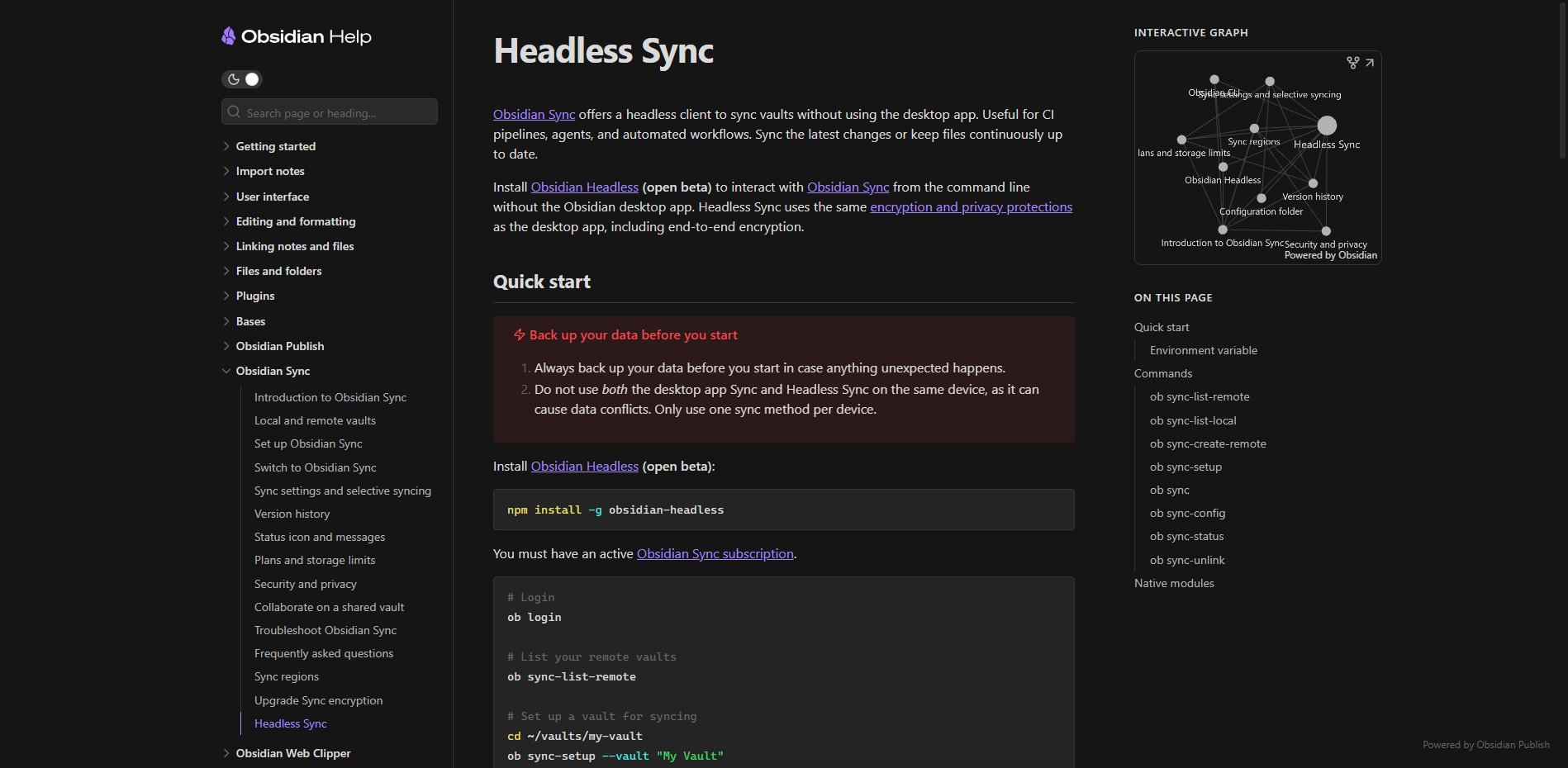
Task: Expand the Plugins section chevron
Action: [x=226, y=296]
